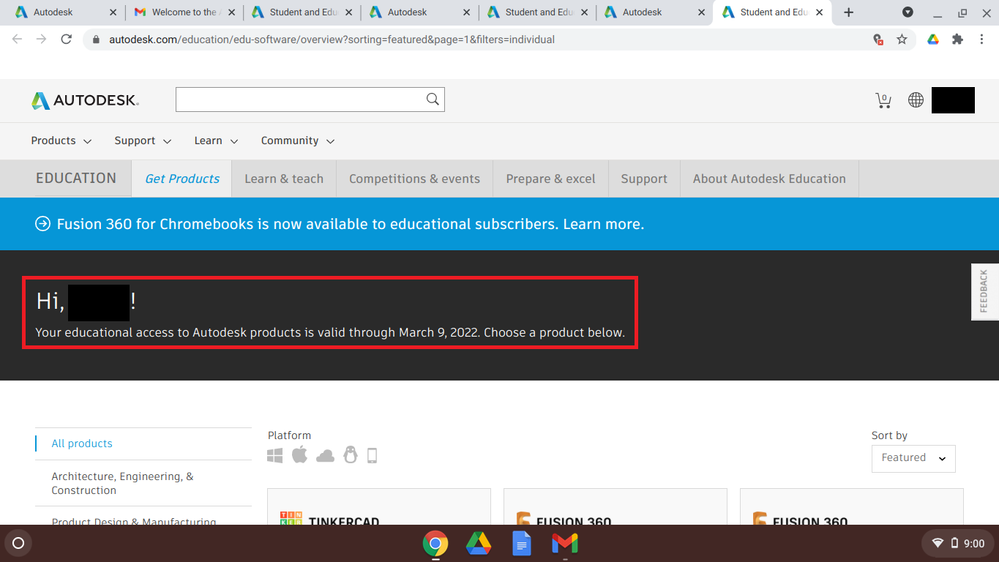Open the shopping cart icon
Screen dimensions: 999x562
click(883, 100)
